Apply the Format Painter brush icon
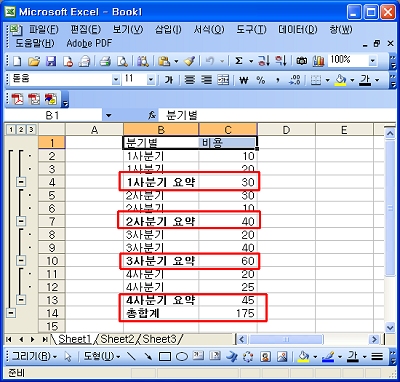This screenshot has height=382, width=400. pyautogui.click(x=190, y=61)
